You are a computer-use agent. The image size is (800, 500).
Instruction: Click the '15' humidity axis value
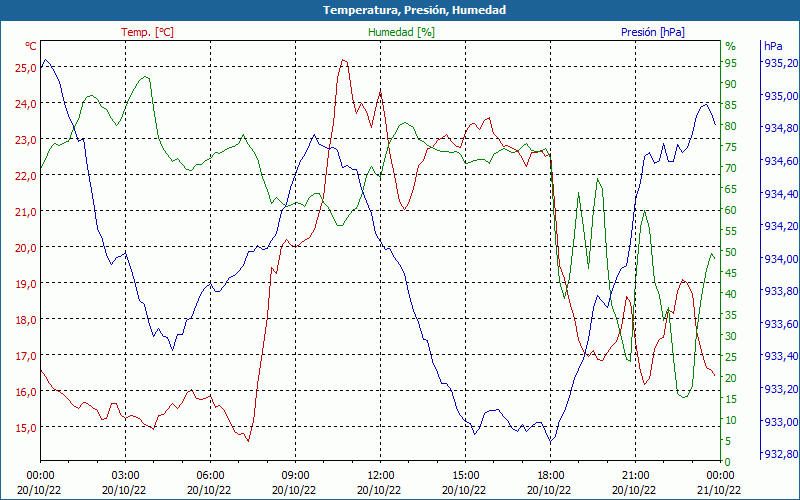[731, 399]
